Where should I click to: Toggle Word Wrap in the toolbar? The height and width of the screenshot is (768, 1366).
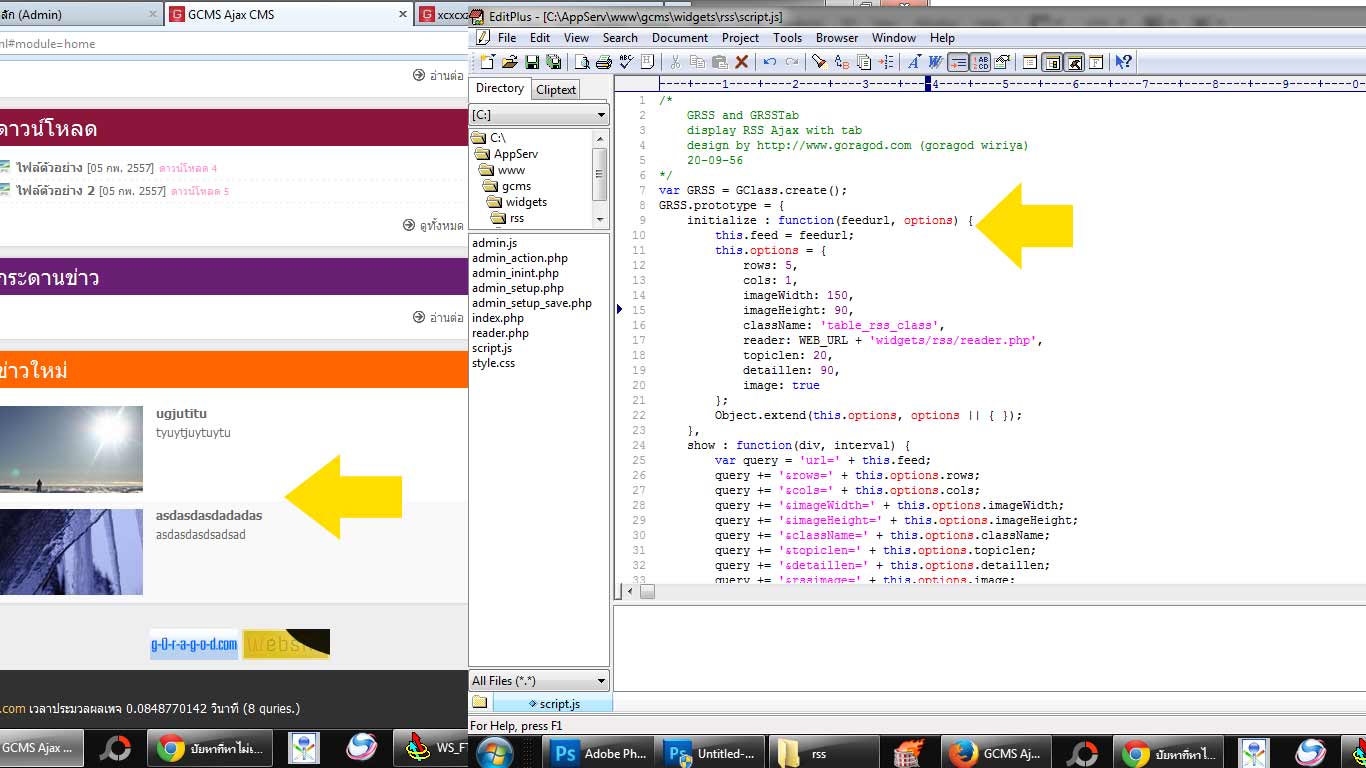935,62
